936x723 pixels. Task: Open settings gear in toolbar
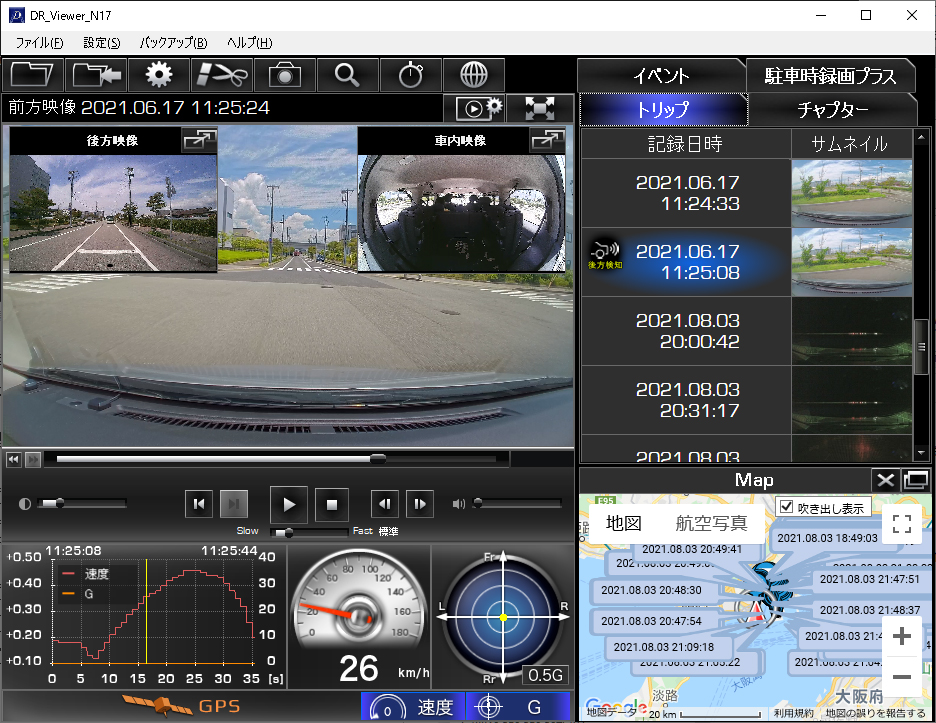[x=159, y=75]
